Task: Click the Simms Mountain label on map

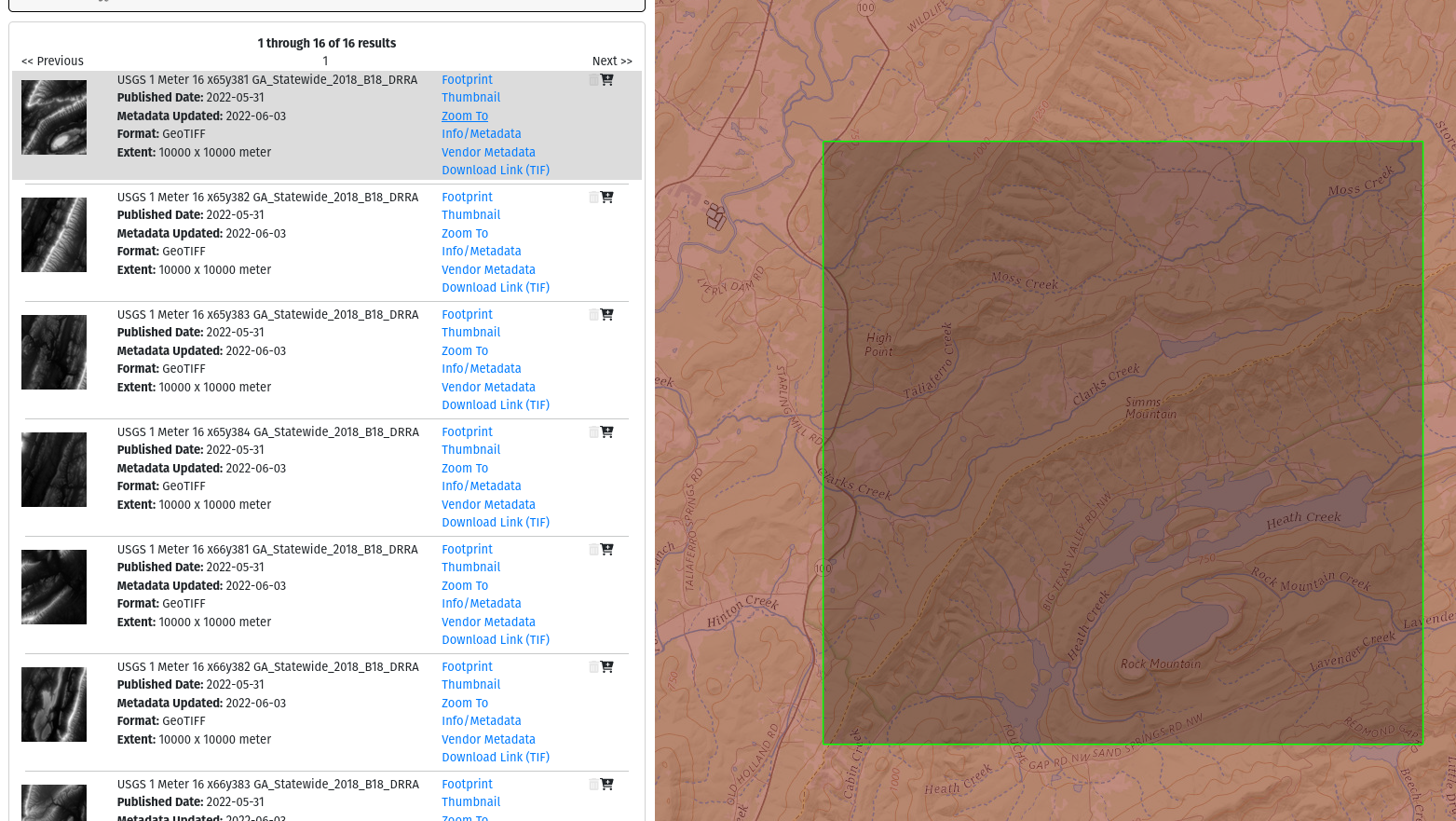Action: click(x=1150, y=408)
